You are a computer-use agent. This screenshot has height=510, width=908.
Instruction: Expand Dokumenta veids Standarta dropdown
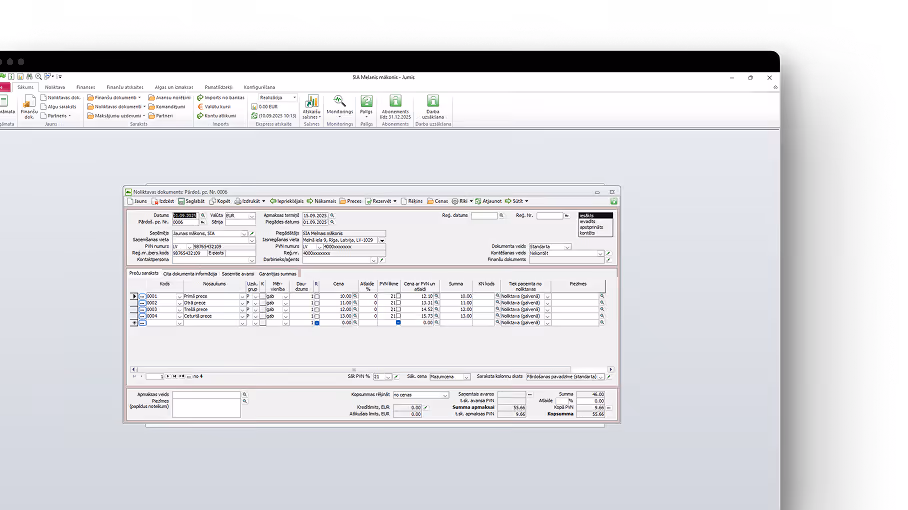point(568,247)
